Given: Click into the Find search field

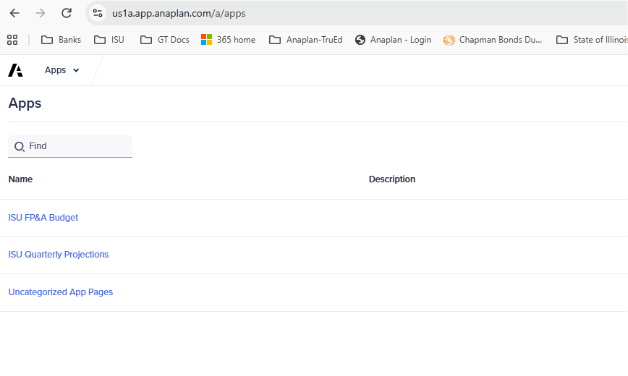Looking at the screenshot, I should 70,146.
